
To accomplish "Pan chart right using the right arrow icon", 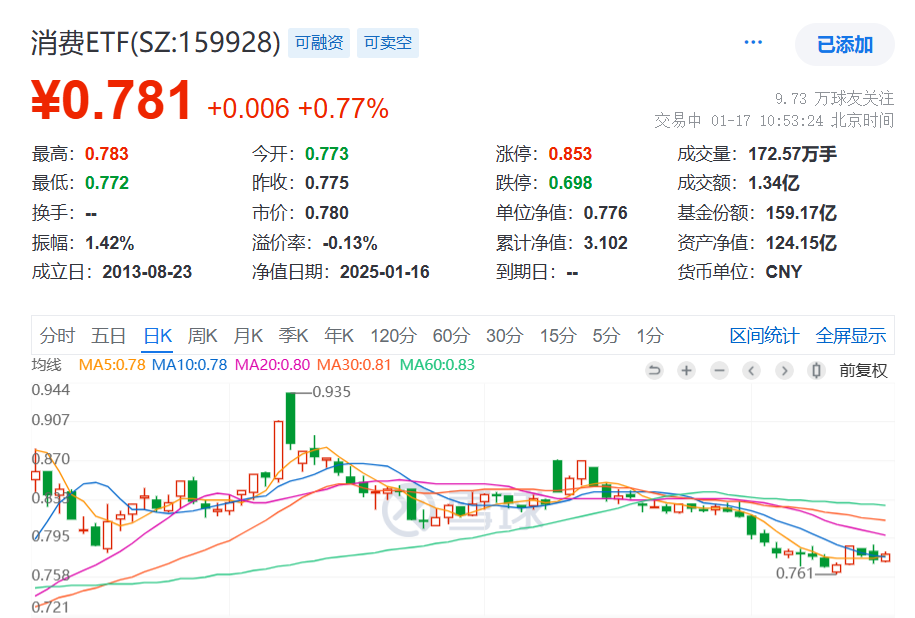I will point(784,369).
